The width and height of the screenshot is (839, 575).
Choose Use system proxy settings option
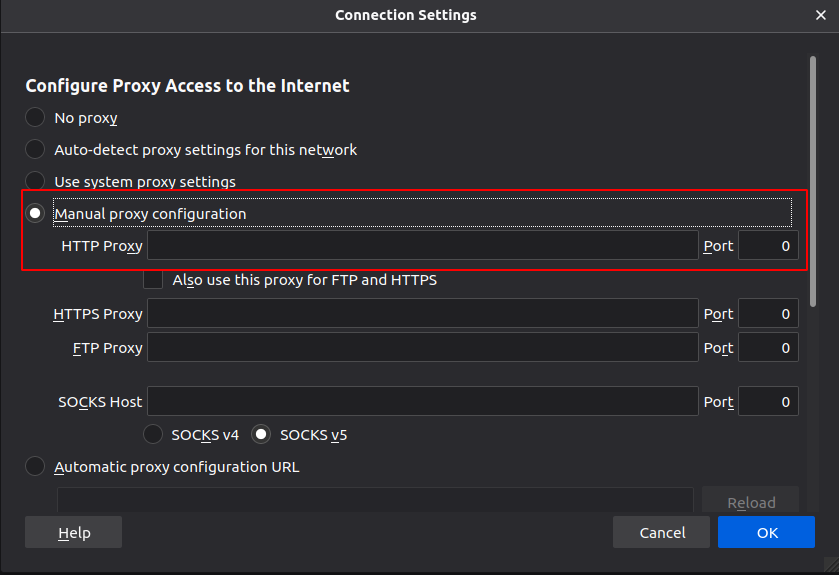[x=35, y=182]
